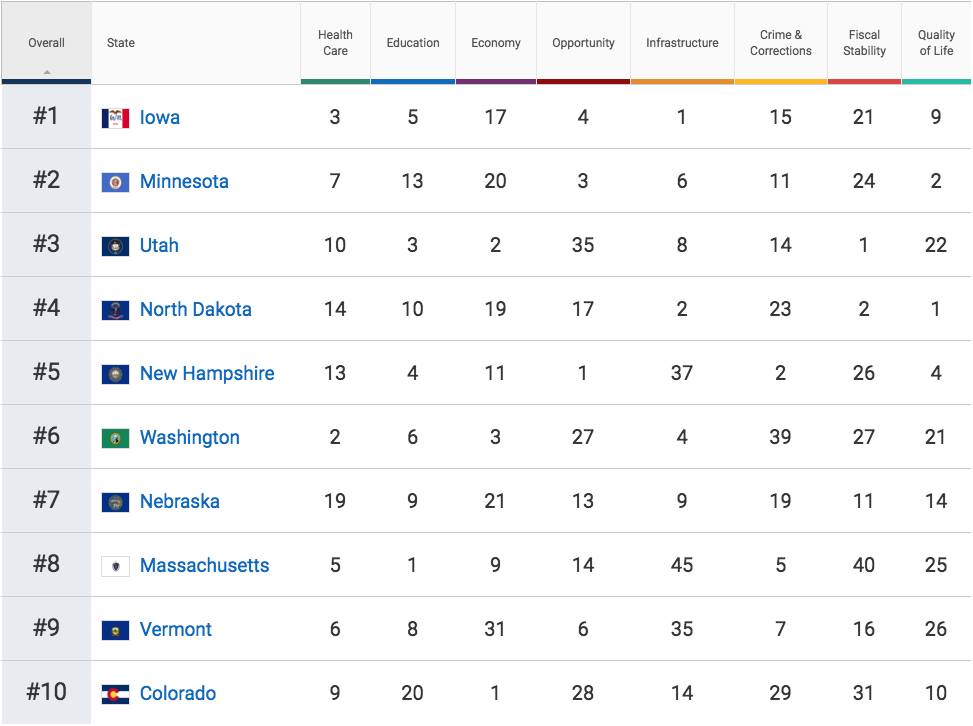Sort by Crime & Corrections header
The width and height of the screenshot is (973, 726).
780,42
